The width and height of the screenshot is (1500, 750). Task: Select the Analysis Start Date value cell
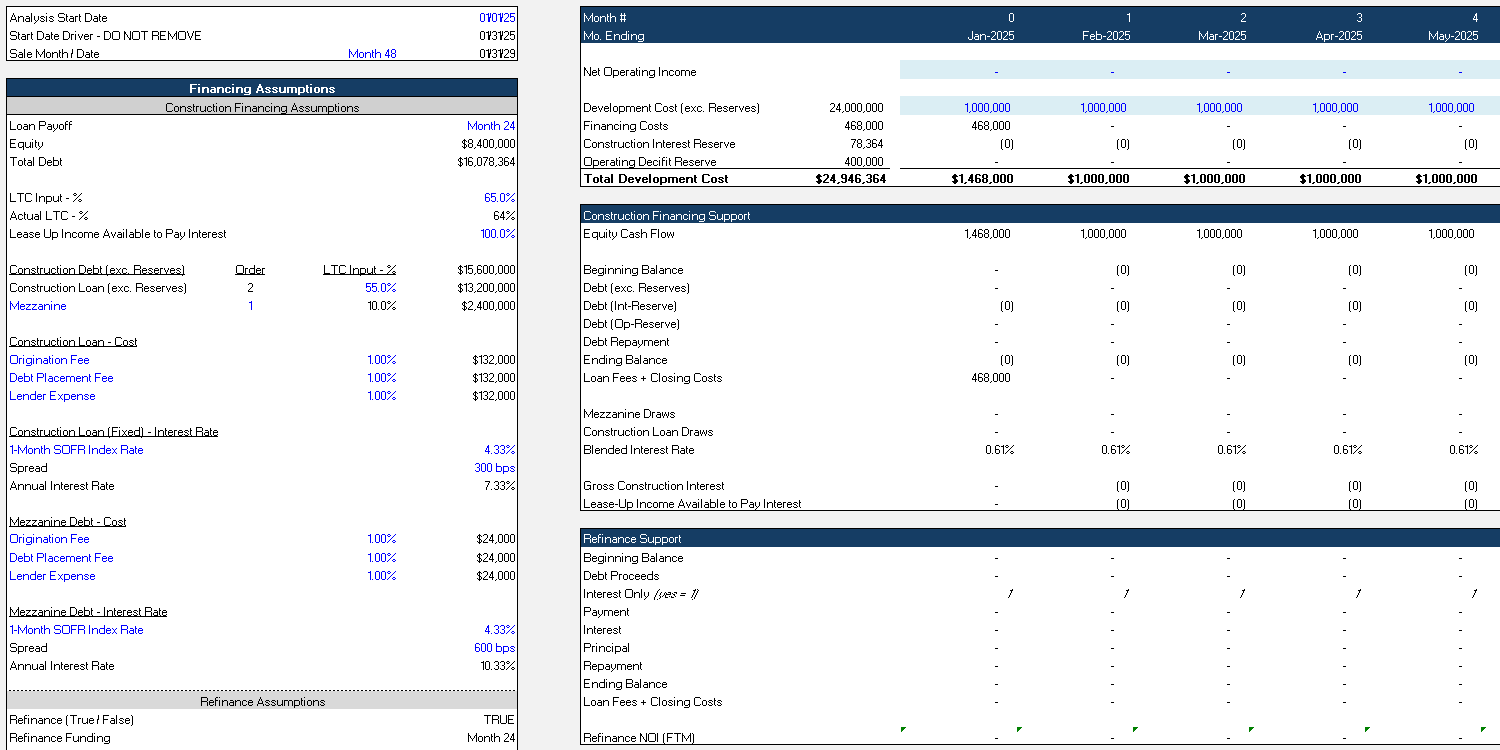496,18
